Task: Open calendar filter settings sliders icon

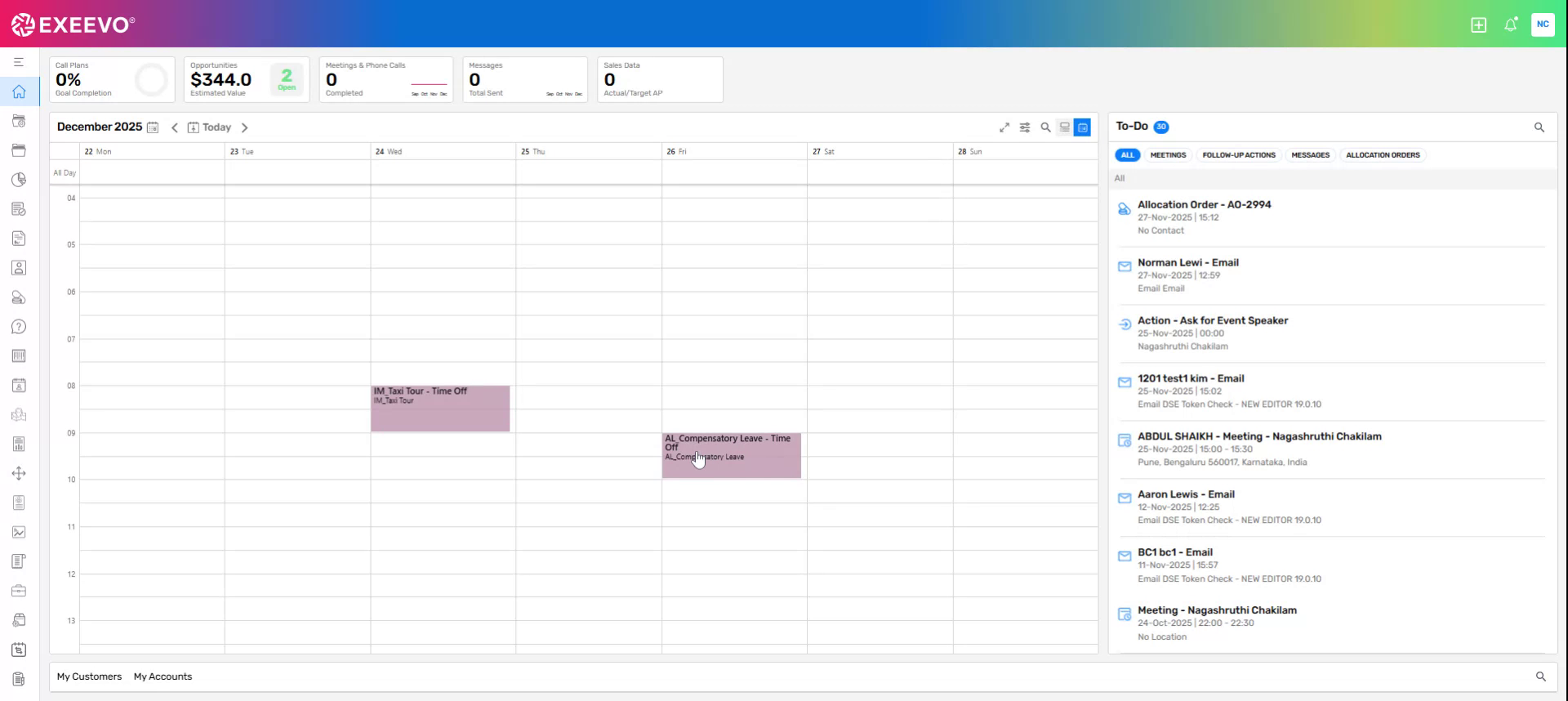Action: [1025, 127]
